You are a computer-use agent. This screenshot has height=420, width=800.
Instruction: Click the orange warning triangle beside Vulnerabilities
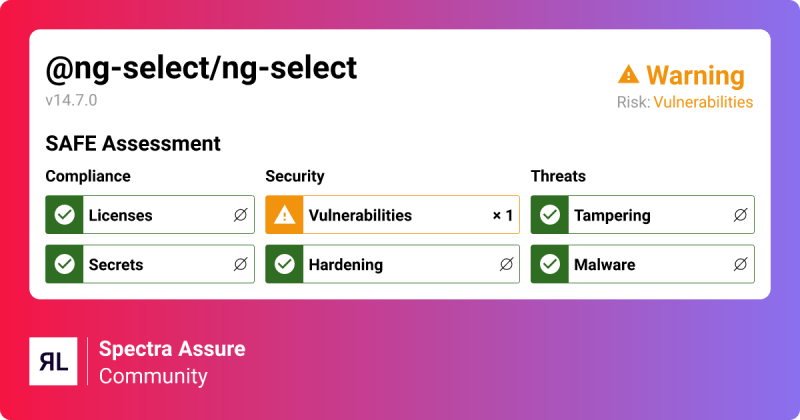[284, 215]
